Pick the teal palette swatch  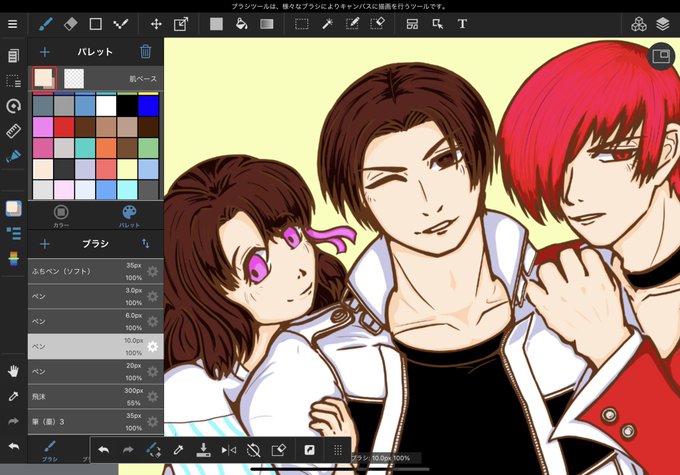click(85, 148)
